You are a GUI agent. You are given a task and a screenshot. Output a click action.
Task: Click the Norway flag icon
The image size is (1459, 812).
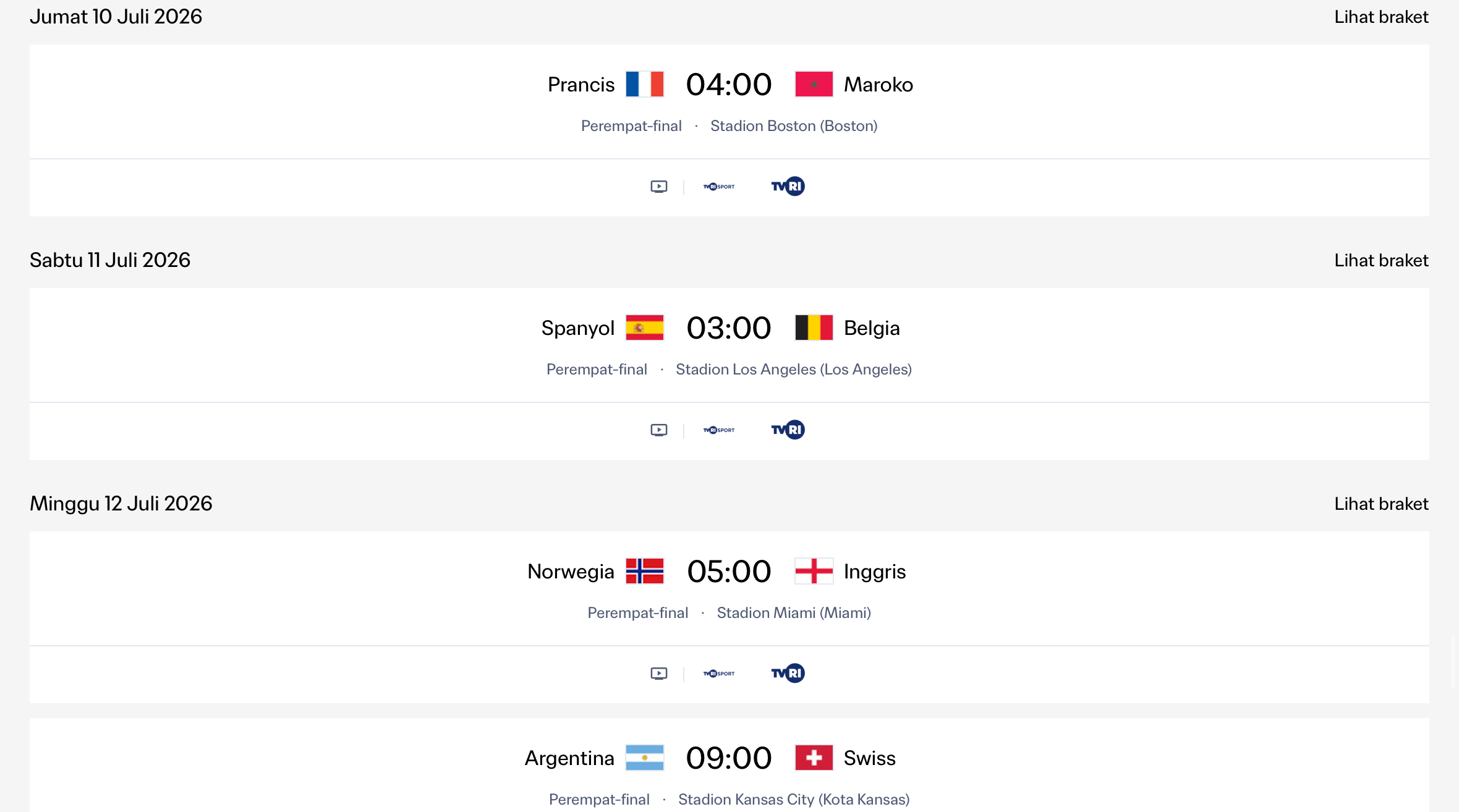644,571
